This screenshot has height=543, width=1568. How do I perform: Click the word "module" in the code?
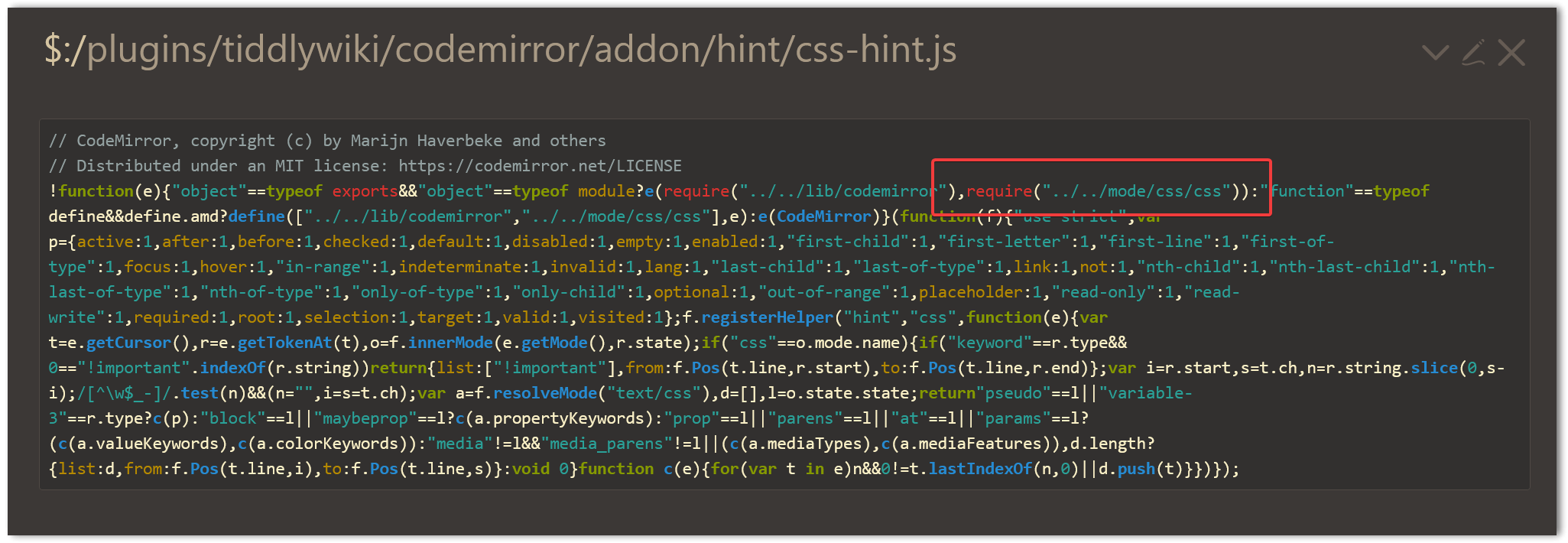pyautogui.click(x=606, y=191)
